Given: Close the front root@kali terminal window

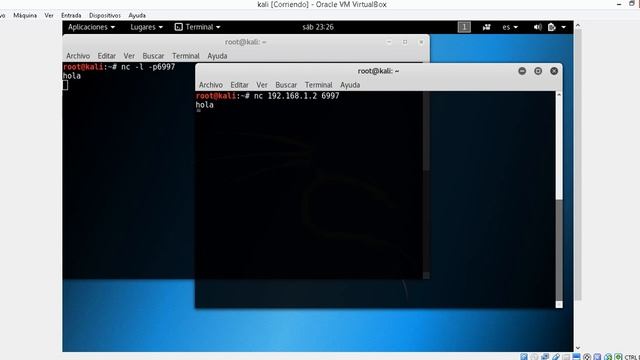Looking at the screenshot, I should [x=554, y=71].
